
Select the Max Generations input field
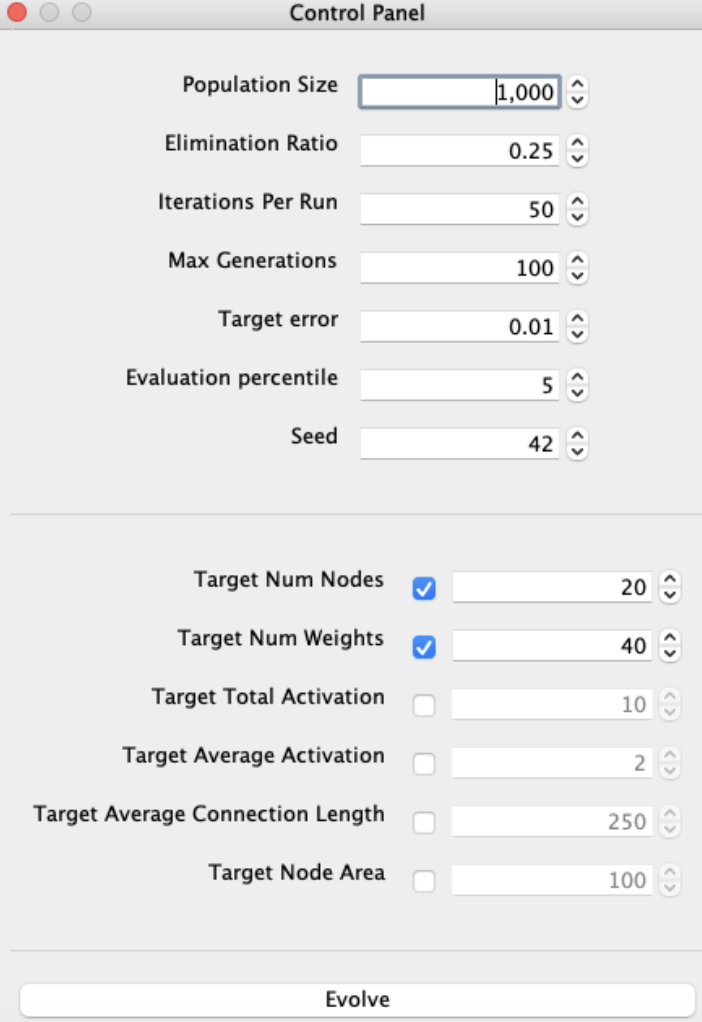tap(459, 268)
